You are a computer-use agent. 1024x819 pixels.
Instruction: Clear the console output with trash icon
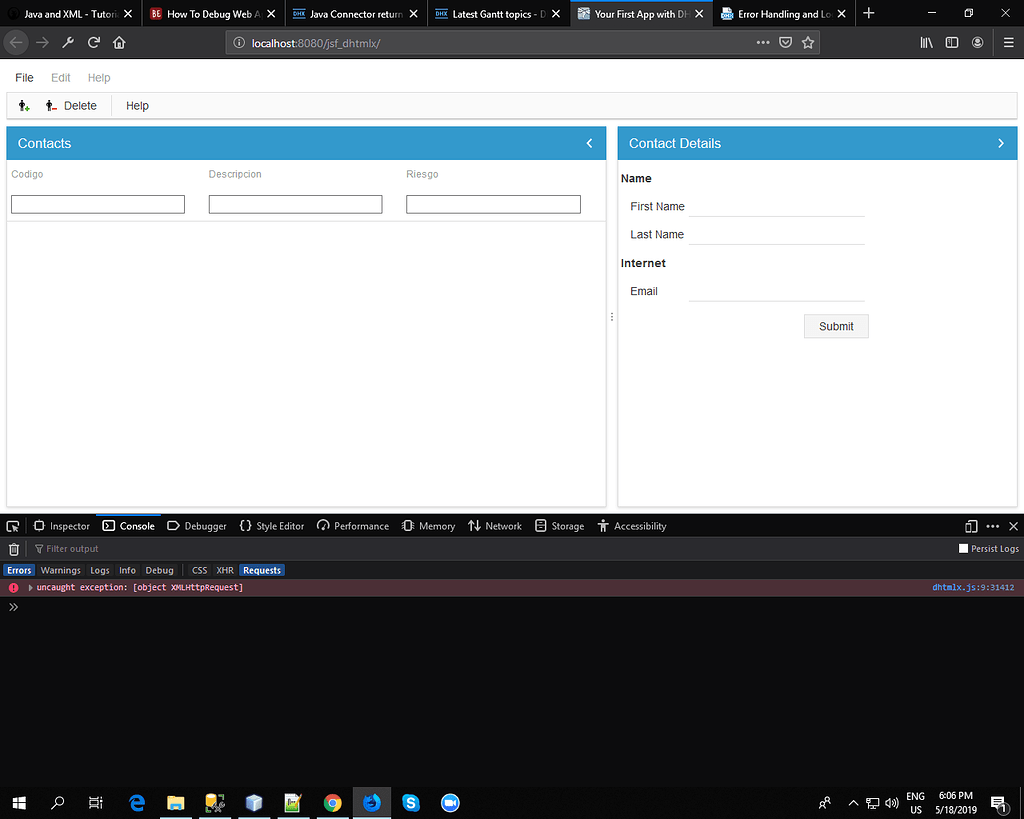pyautogui.click(x=13, y=548)
